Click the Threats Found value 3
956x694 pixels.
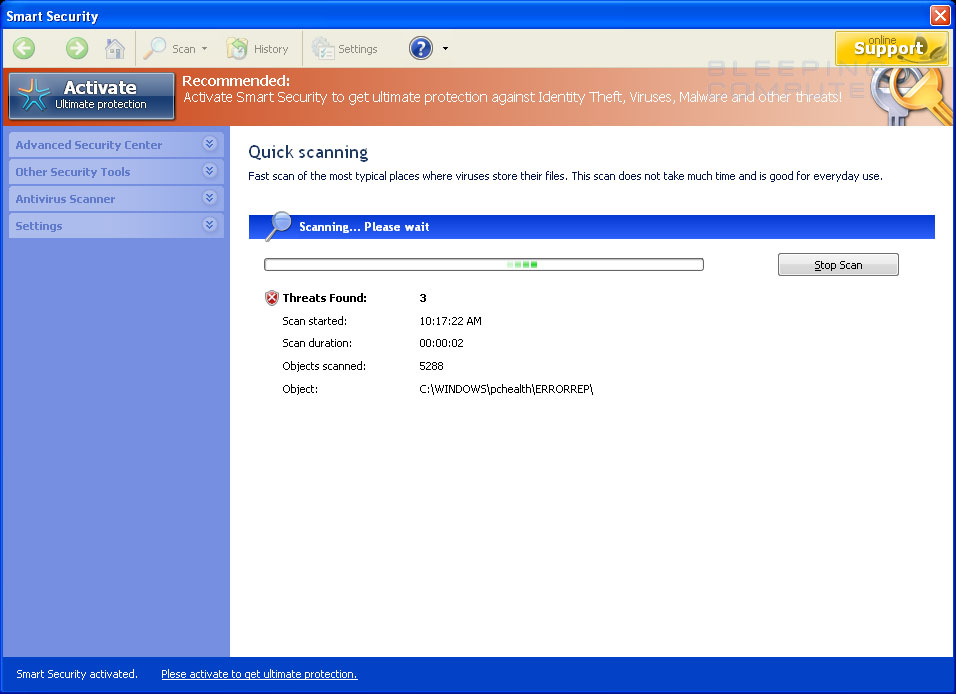coord(423,298)
